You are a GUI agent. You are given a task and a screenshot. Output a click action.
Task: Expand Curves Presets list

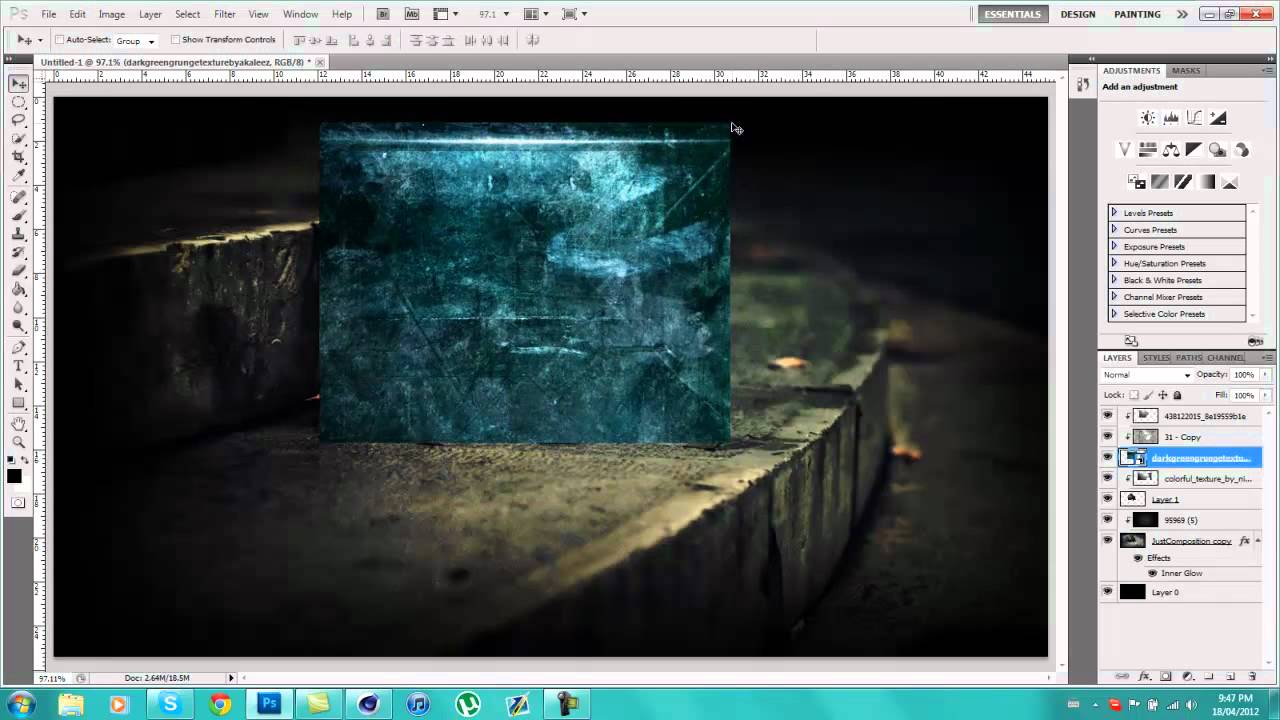[1114, 230]
